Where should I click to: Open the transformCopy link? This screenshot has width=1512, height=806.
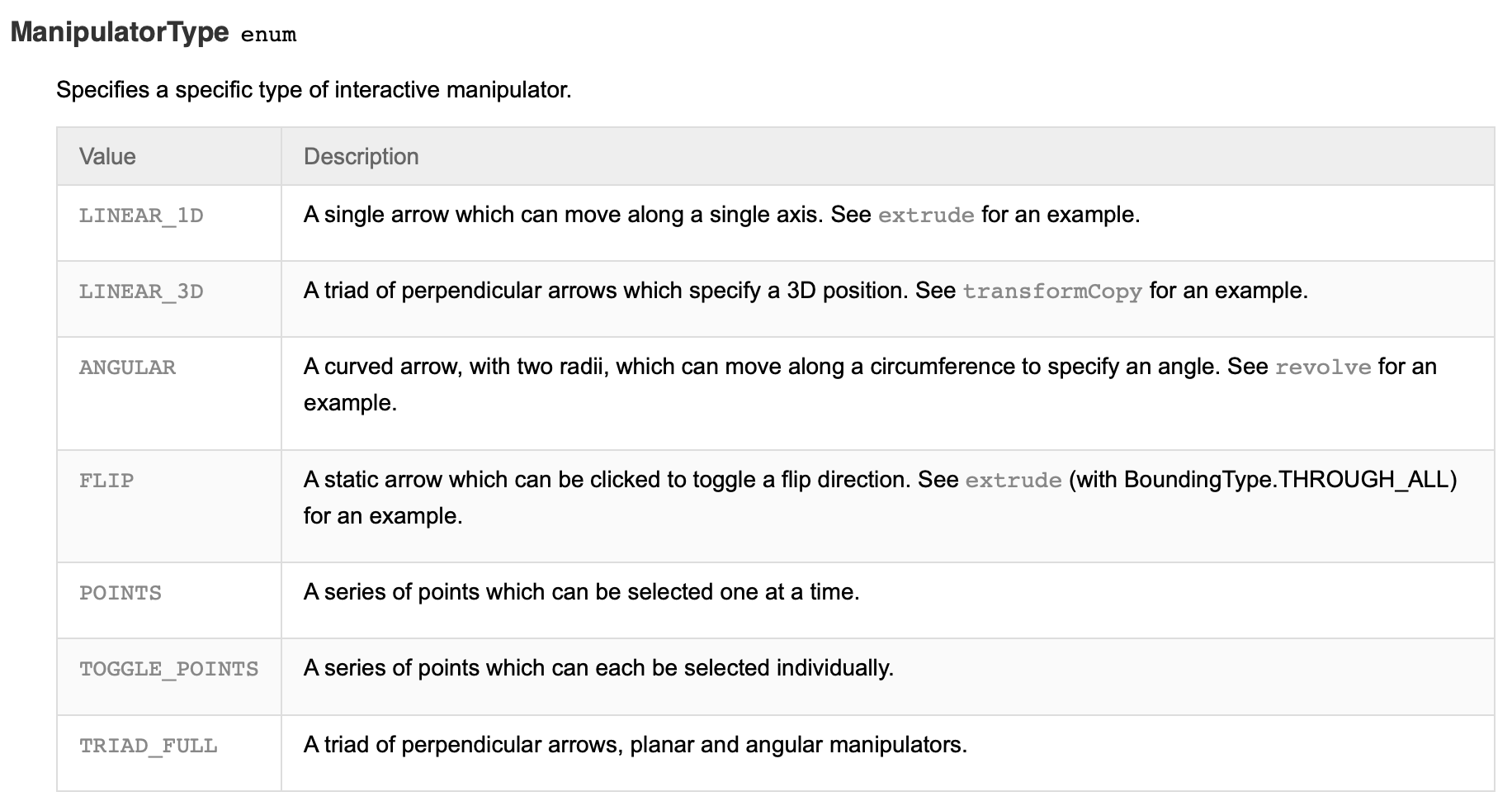(x=1051, y=292)
